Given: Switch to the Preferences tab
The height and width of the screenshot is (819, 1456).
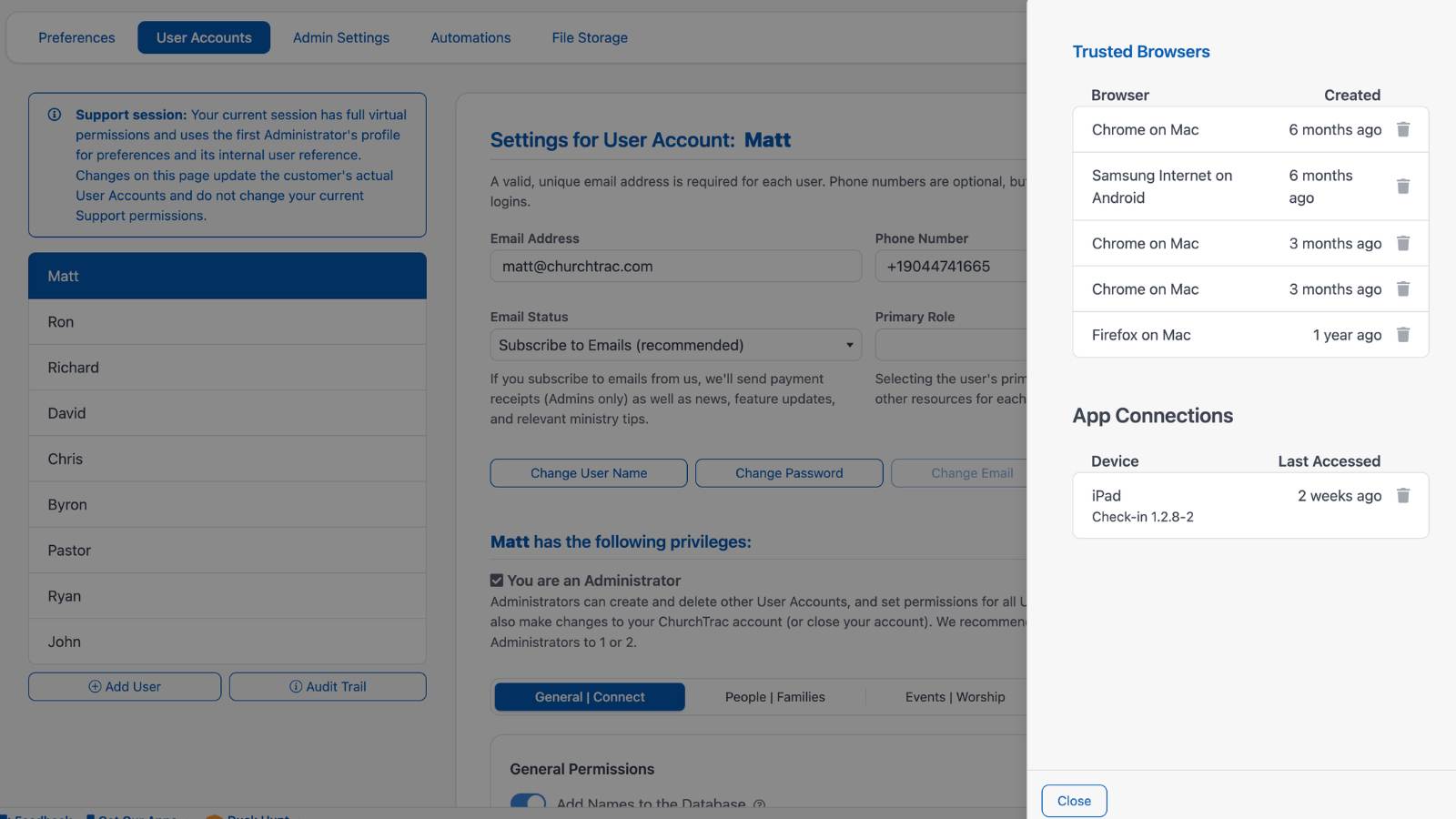Looking at the screenshot, I should click(76, 37).
